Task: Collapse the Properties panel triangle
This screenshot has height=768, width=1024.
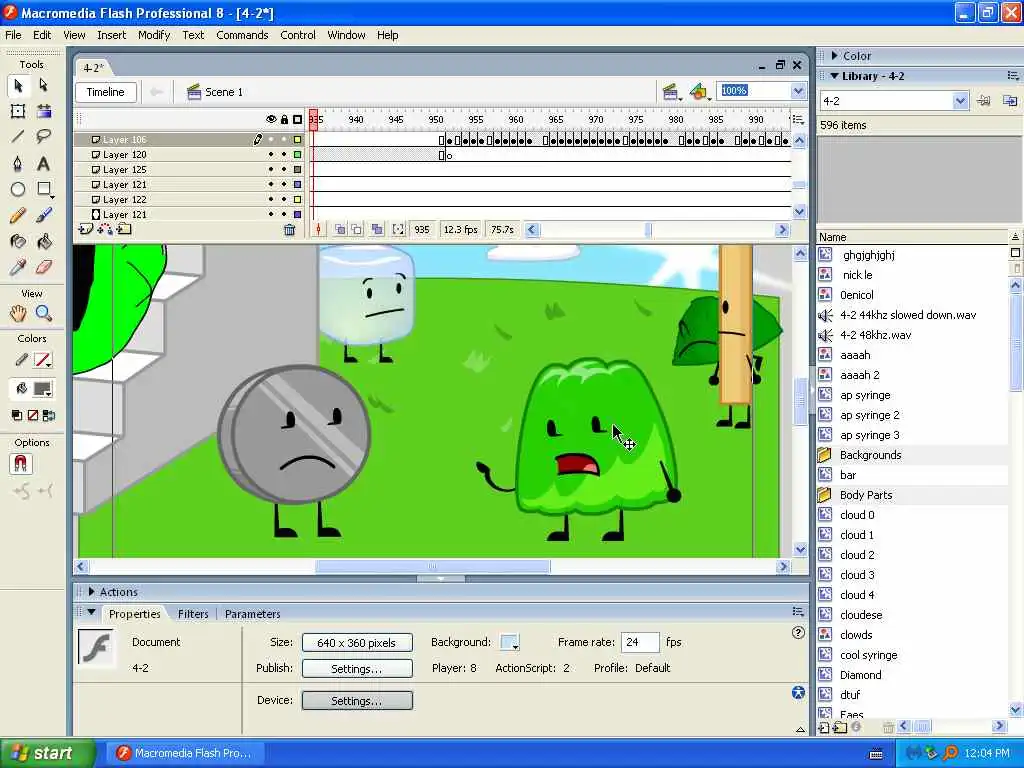Action: 91,613
